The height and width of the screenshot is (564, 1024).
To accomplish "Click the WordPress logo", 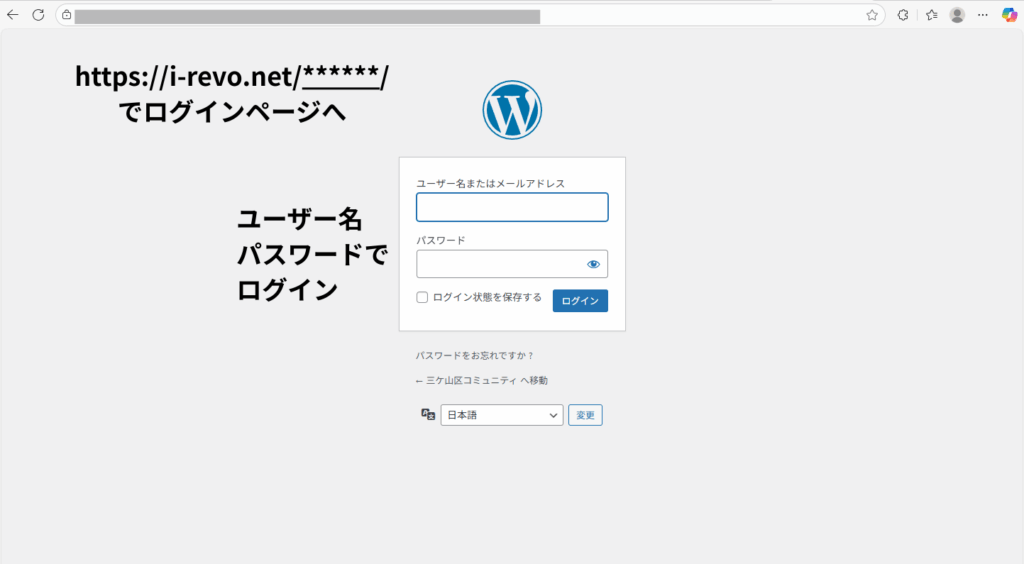I will 512,110.
